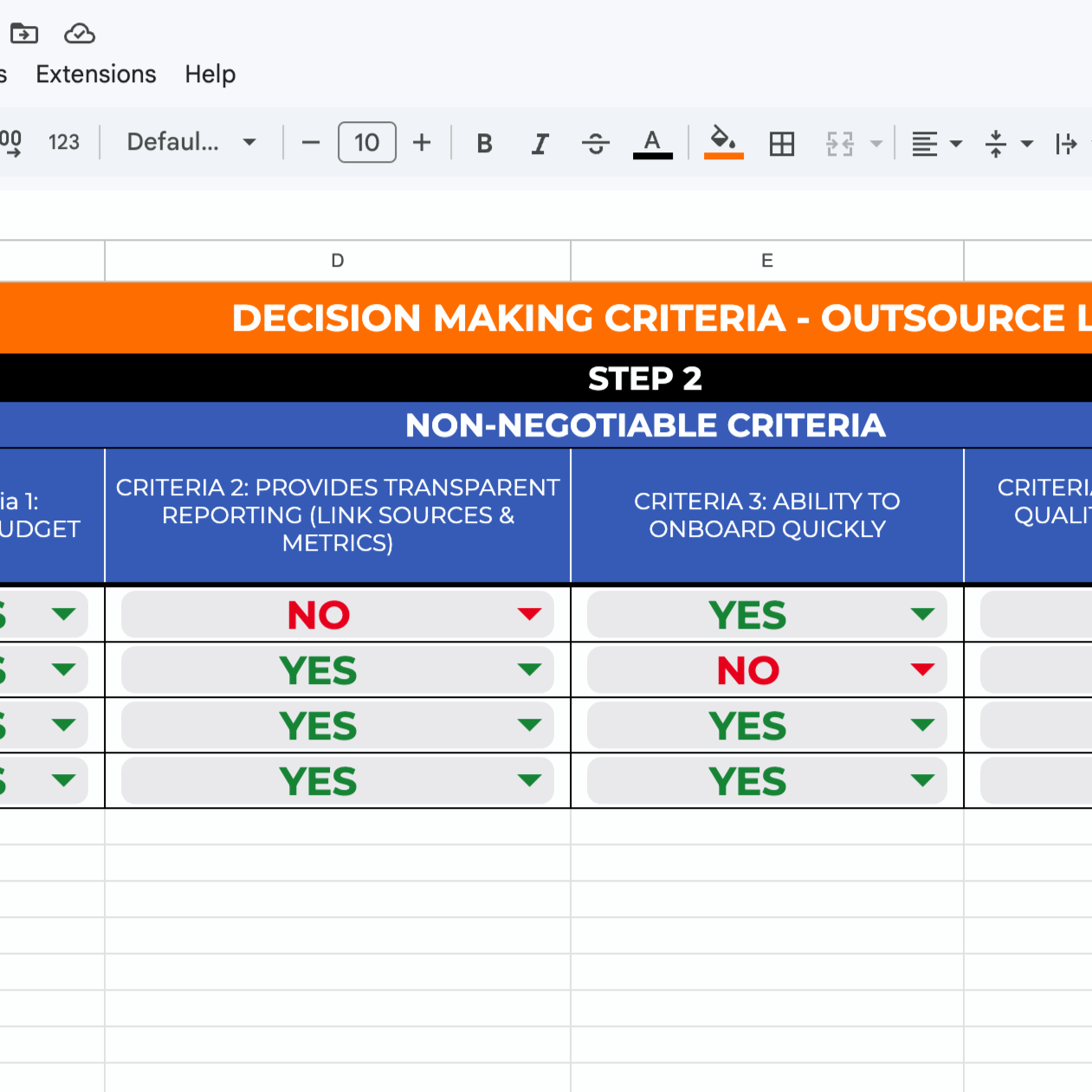Open the borders tool
The width and height of the screenshot is (1092, 1092).
pyautogui.click(x=782, y=143)
